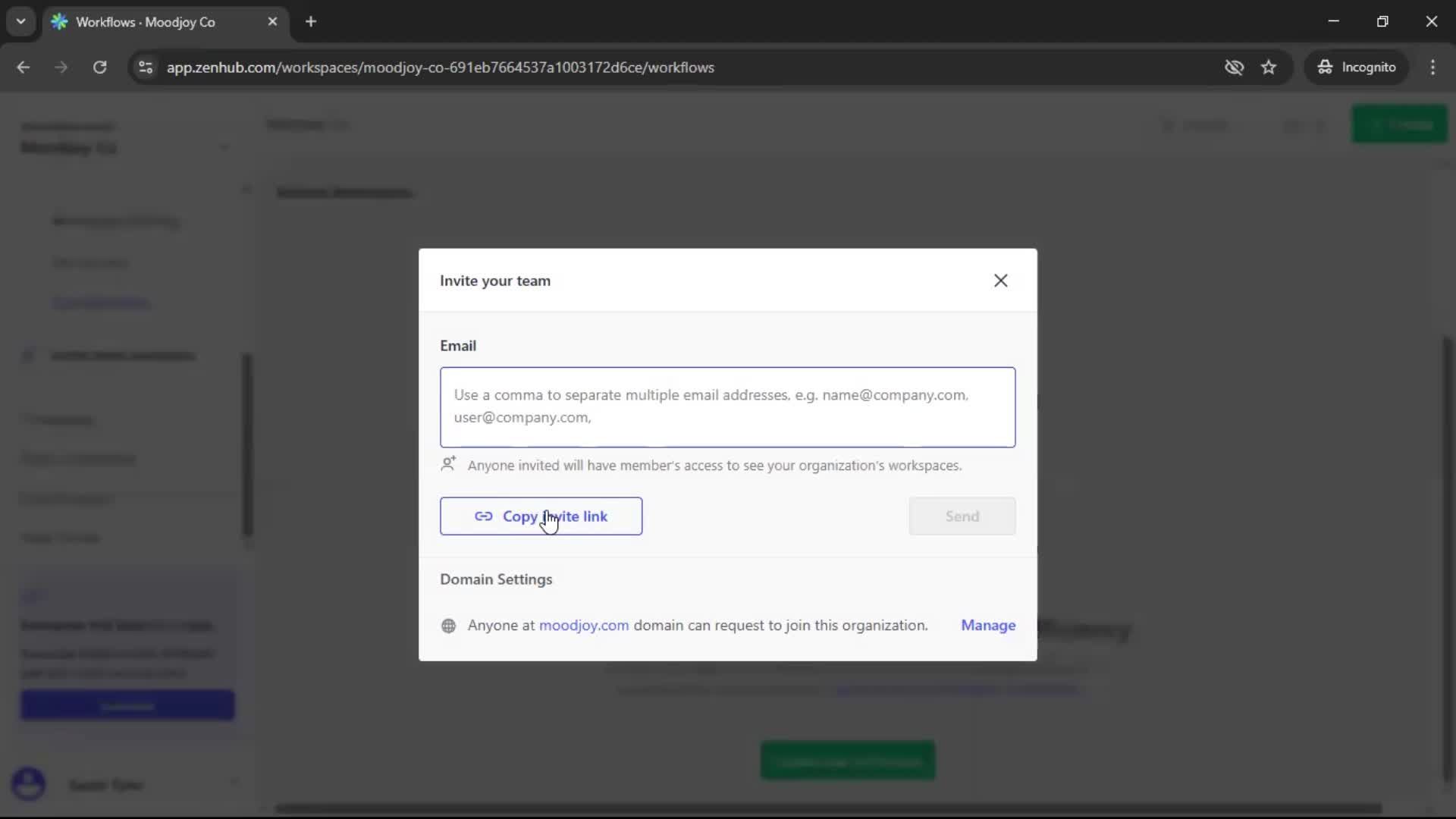Screen dimensions: 1456x819
Task: Open the browser tab search chevron
Action: coord(20,21)
